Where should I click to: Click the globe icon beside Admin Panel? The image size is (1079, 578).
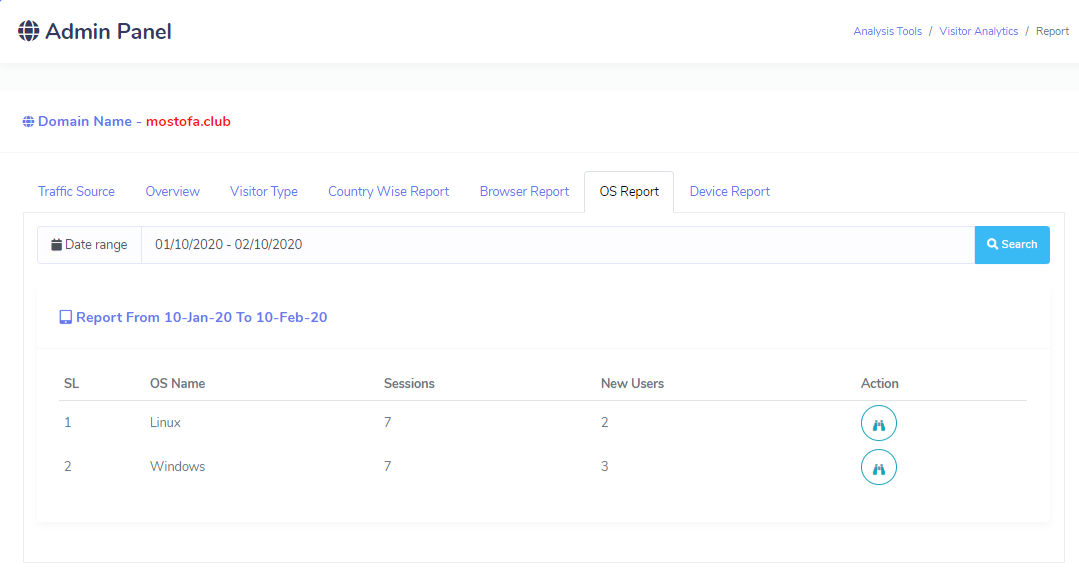click(29, 31)
